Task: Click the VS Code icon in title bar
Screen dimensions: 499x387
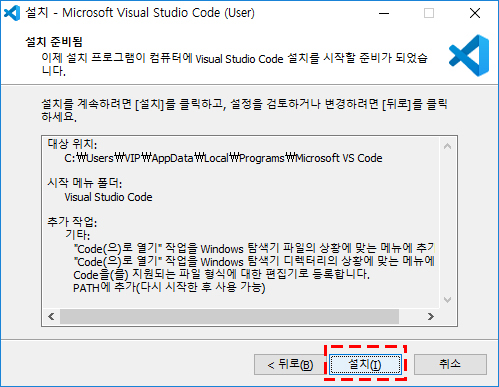Action: click(x=12, y=13)
